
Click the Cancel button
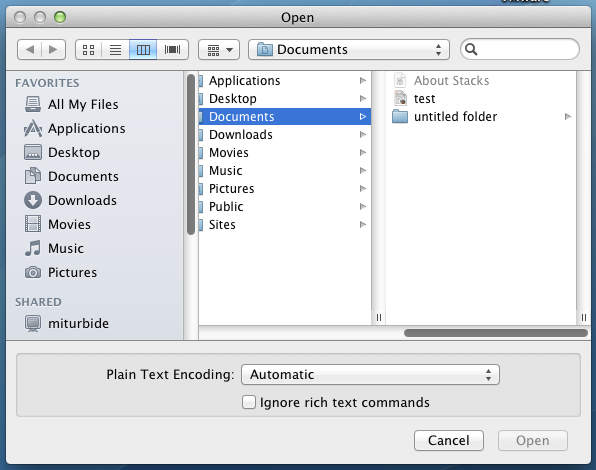449,440
